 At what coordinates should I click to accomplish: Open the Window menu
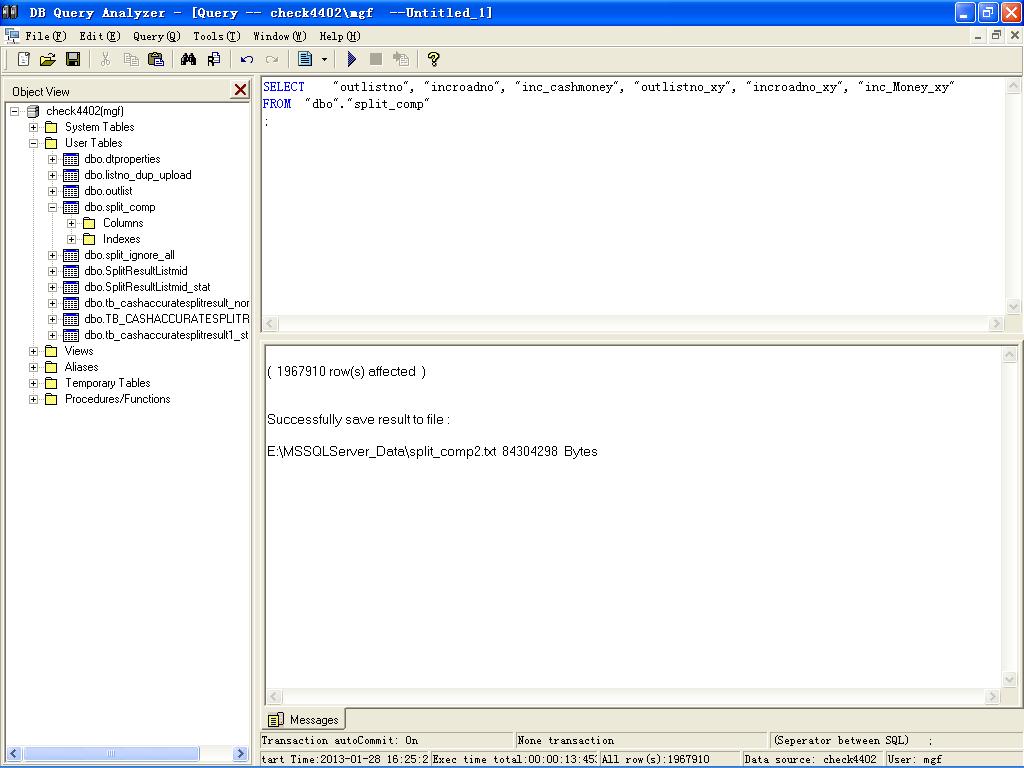[x=280, y=36]
